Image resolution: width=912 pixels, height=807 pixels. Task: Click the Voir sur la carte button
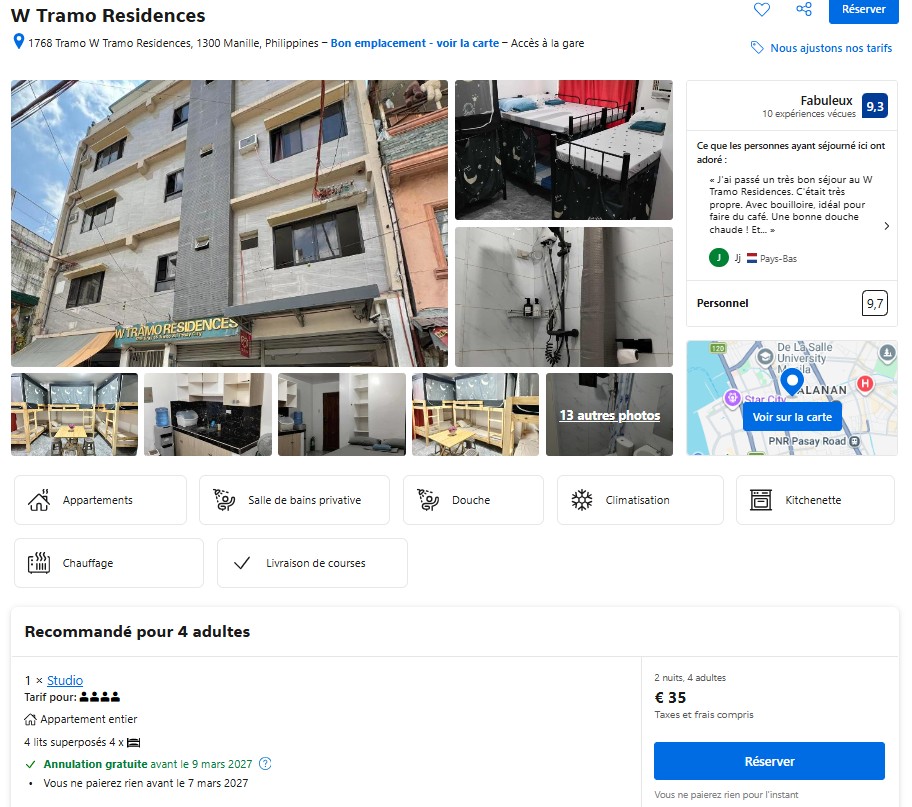click(792, 417)
